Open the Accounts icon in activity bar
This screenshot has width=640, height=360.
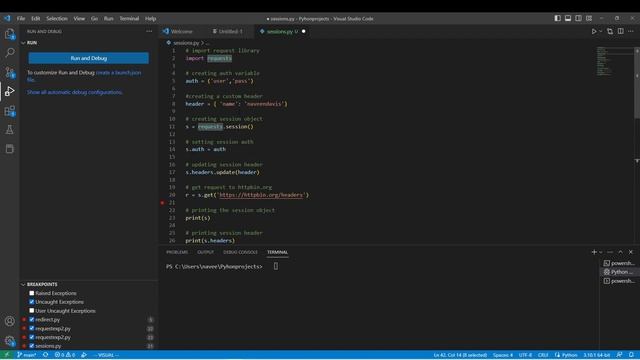click(x=9, y=321)
